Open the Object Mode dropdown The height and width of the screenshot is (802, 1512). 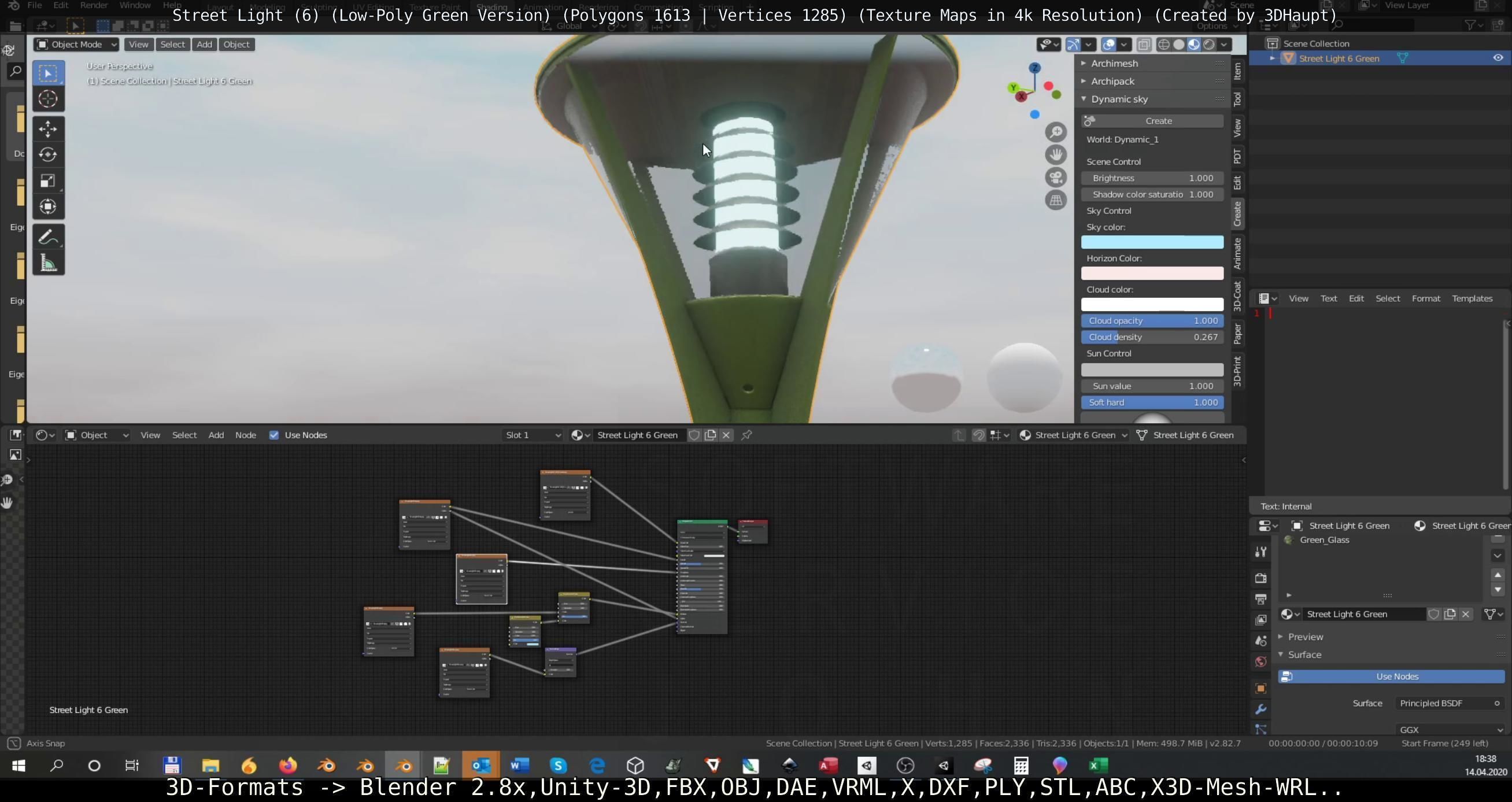[x=76, y=45]
